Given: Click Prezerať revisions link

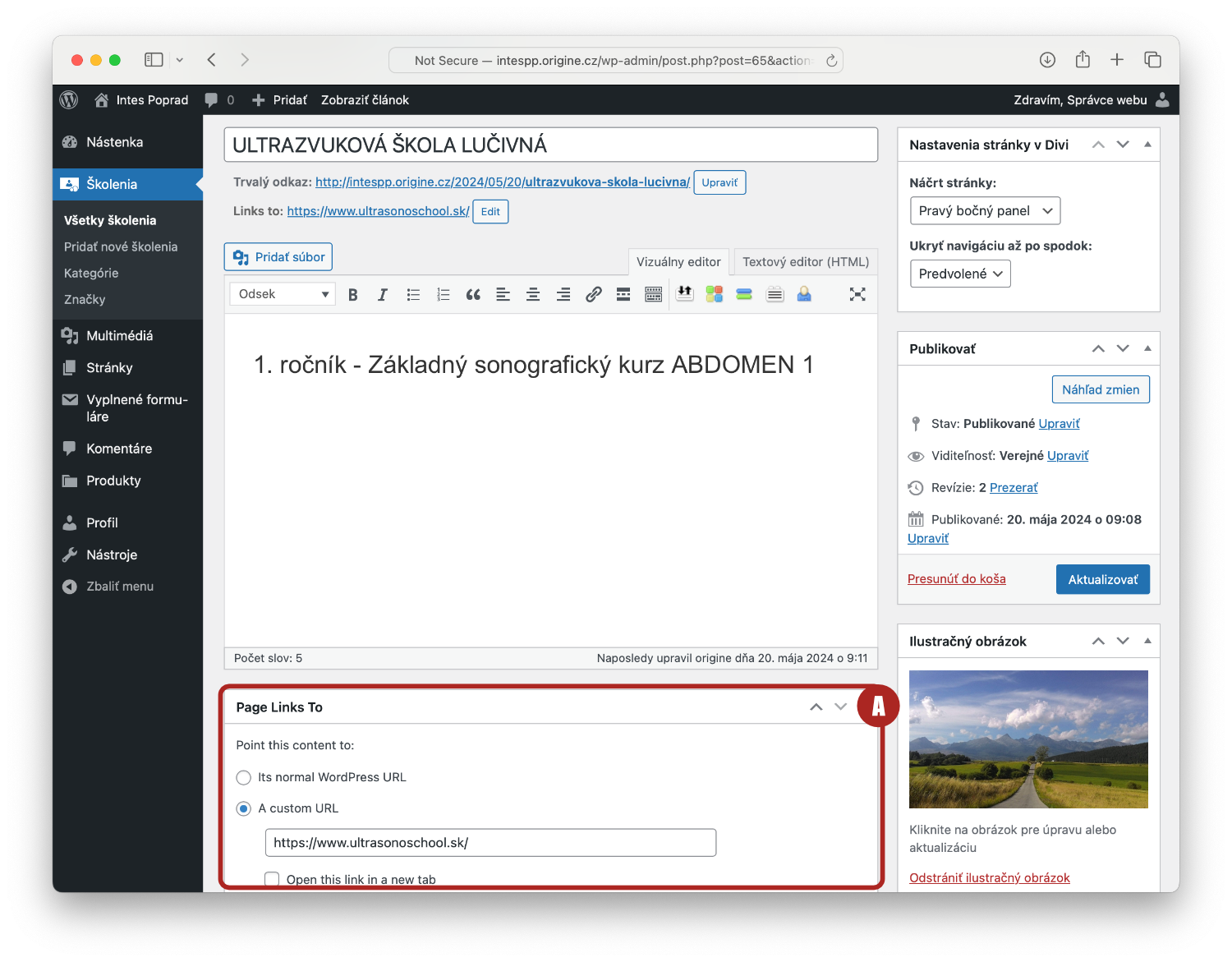Looking at the screenshot, I should 1014,487.
